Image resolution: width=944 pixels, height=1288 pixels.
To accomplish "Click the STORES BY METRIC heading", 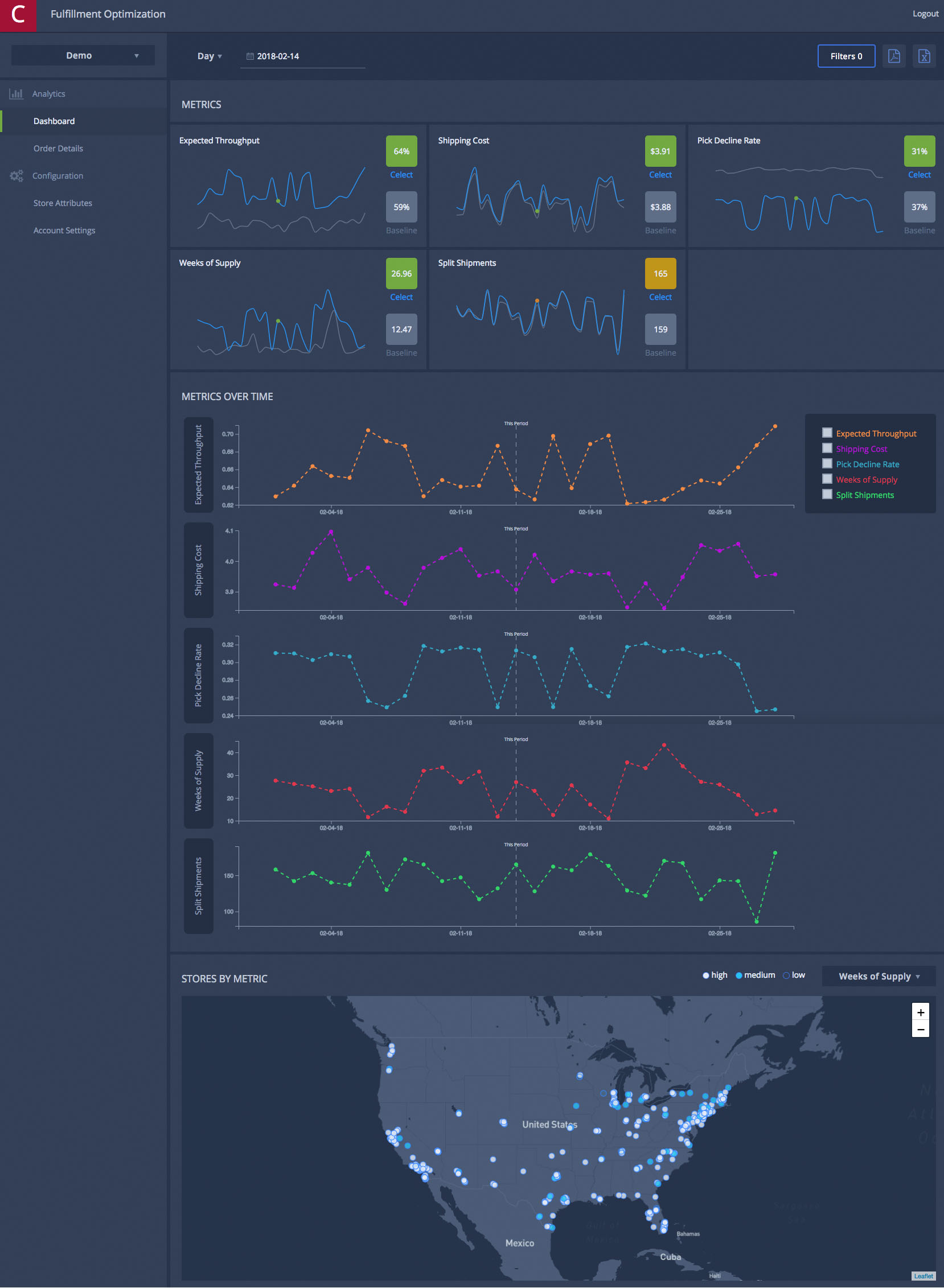I will pyautogui.click(x=224, y=978).
